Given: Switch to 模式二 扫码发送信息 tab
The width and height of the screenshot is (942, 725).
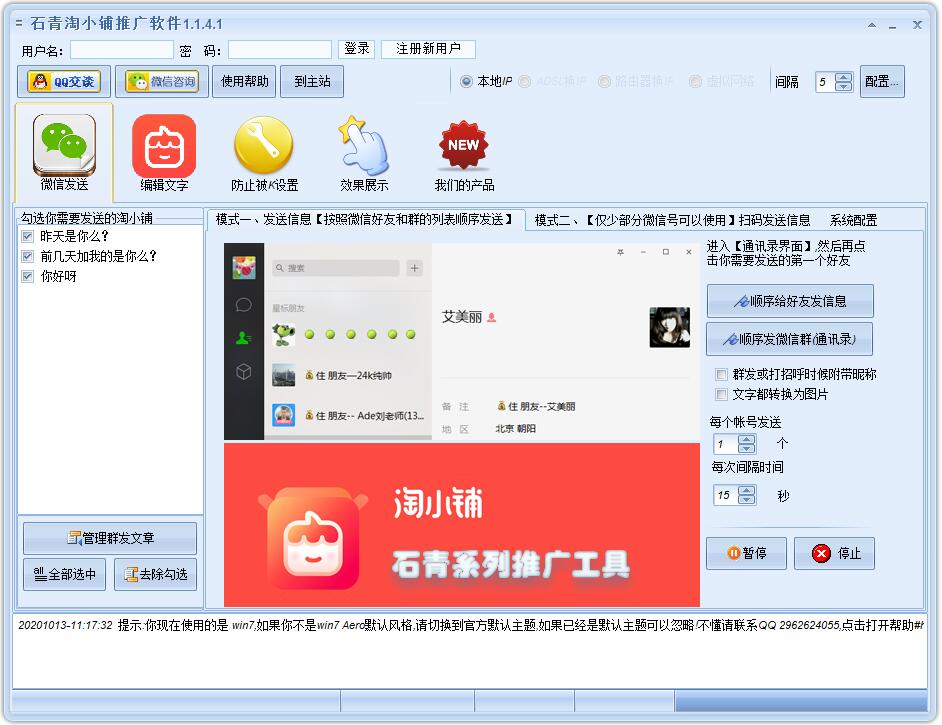Looking at the screenshot, I should (x=672, y=220).
